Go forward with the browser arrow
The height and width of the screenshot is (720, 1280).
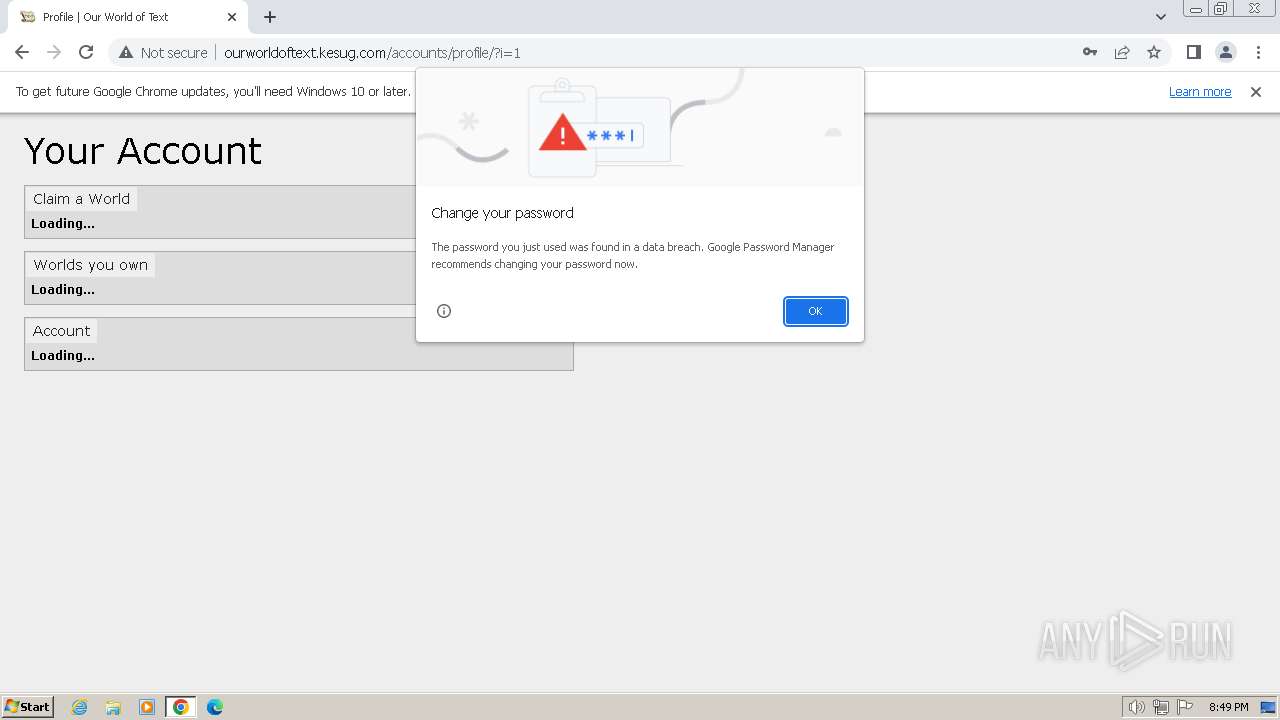tap(54, 52)
